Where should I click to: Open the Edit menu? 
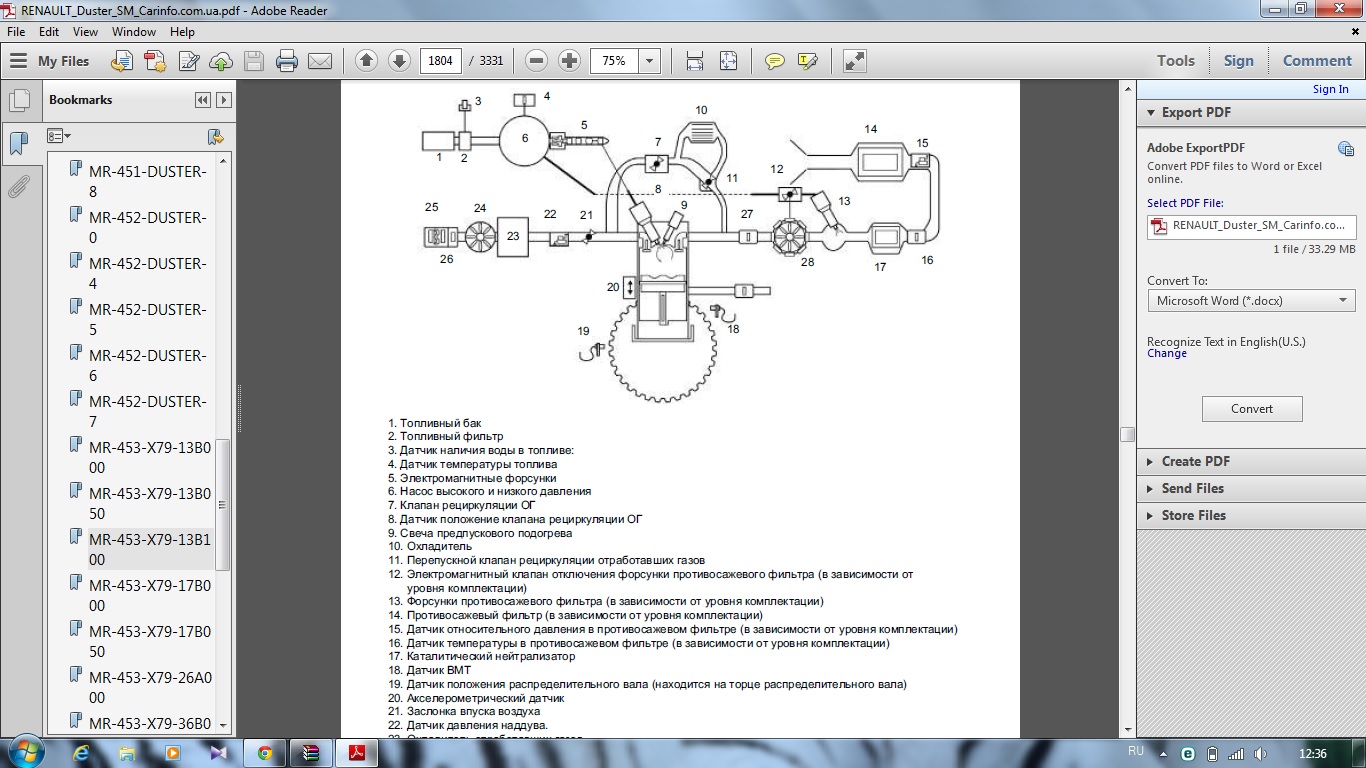coord(49,32)
